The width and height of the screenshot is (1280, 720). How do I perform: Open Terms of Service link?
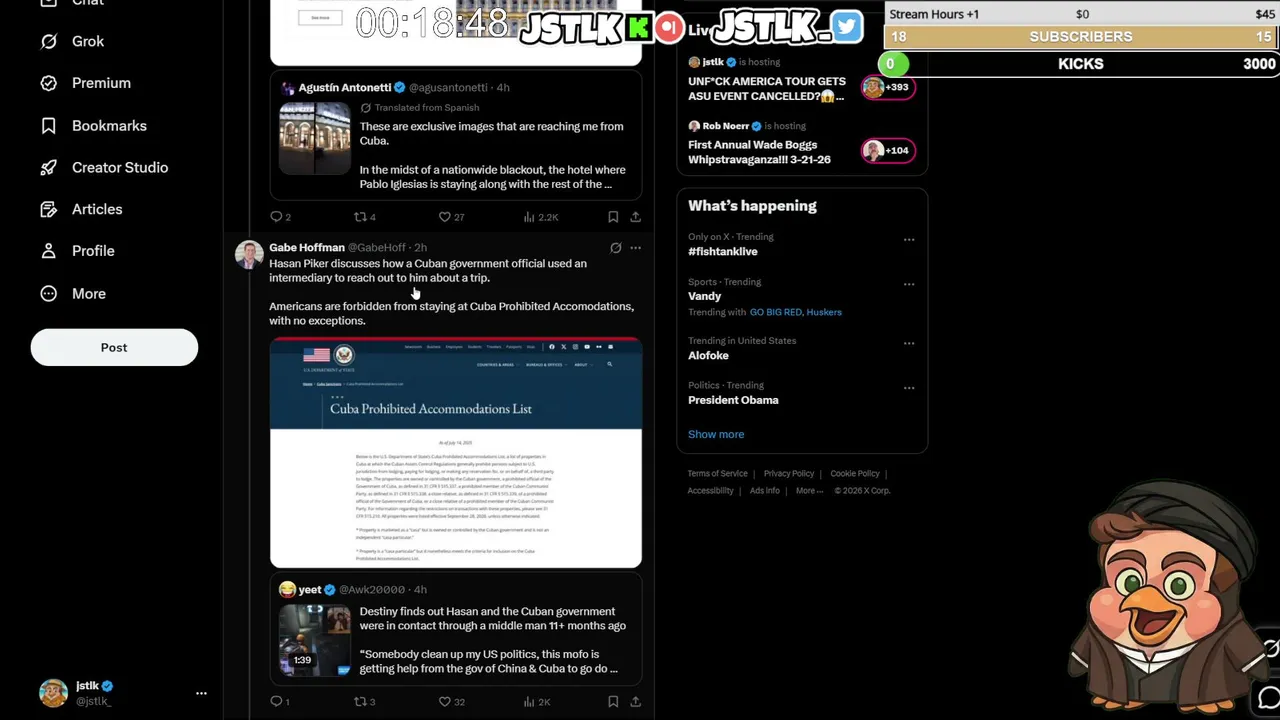click(717, 474)
